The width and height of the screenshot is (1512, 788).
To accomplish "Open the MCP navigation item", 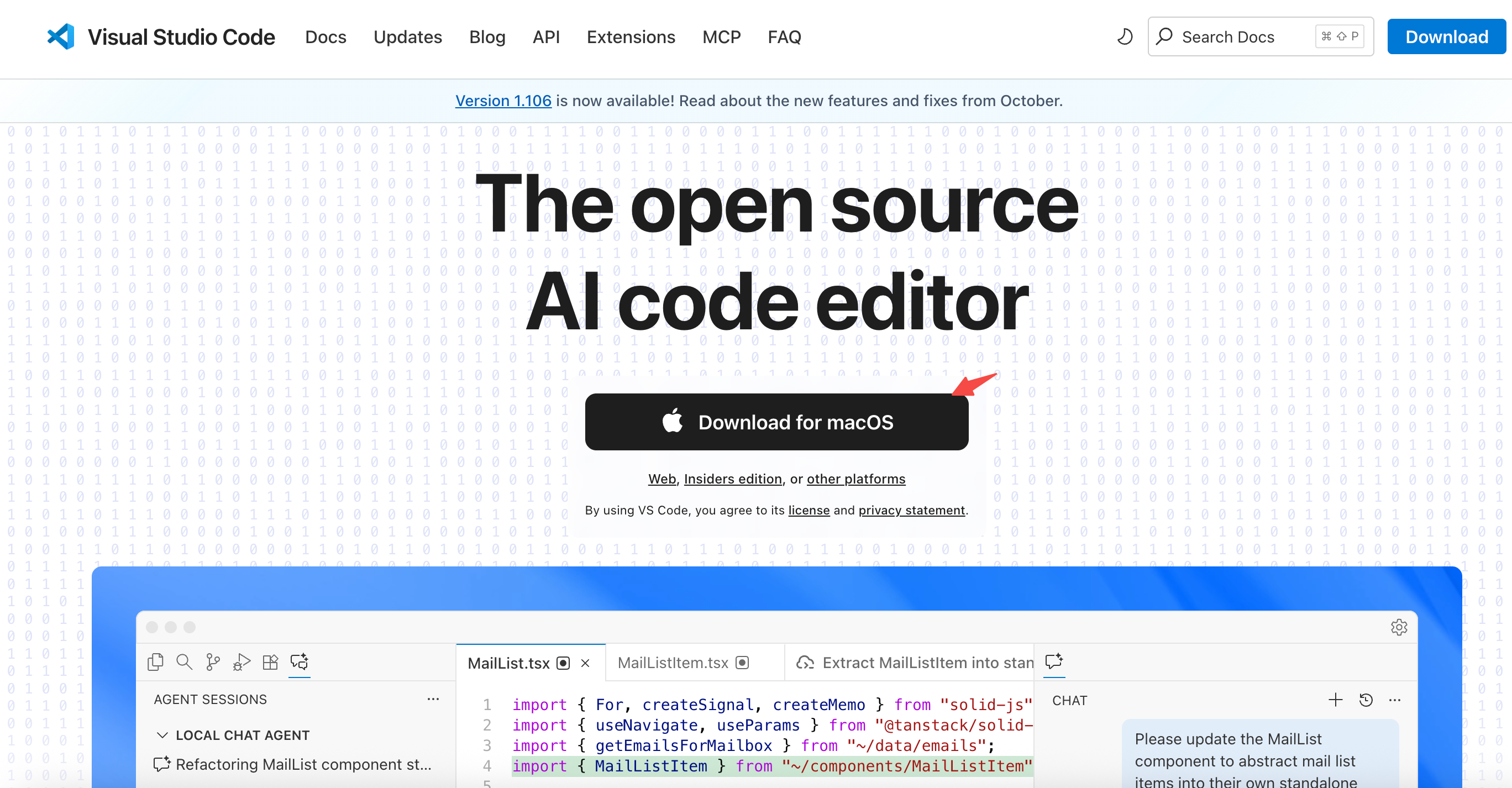I will (721, 37).
